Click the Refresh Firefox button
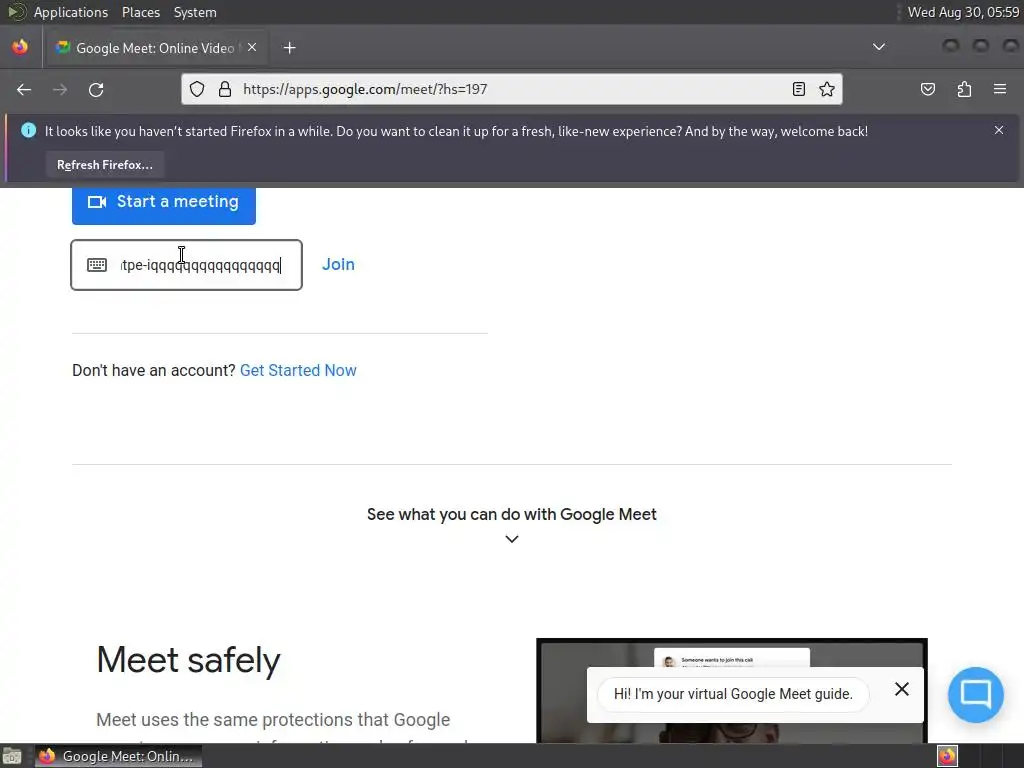 coord(104,165)
